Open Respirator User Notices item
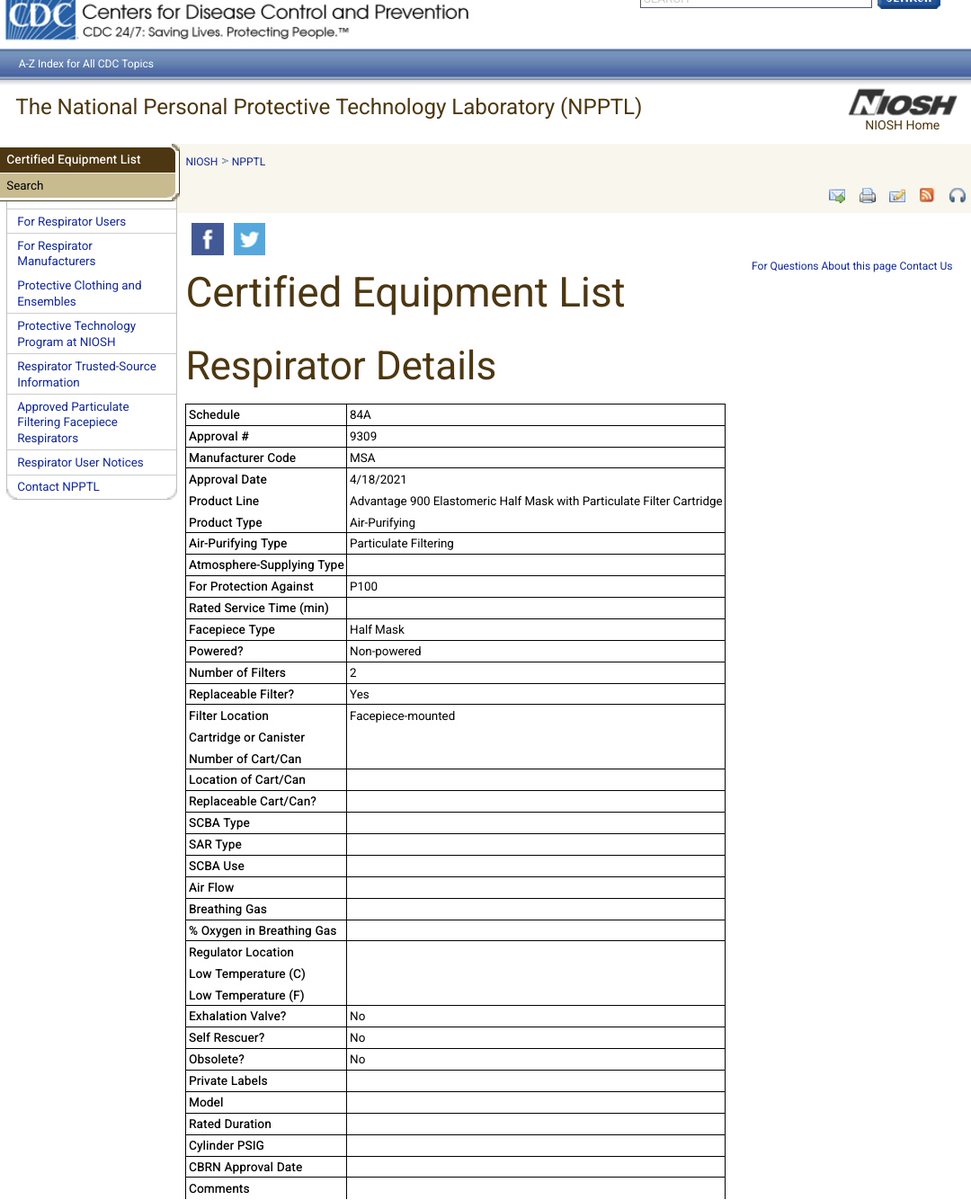971x1200 pixels. pyautogui.click(x=80, y=463)
